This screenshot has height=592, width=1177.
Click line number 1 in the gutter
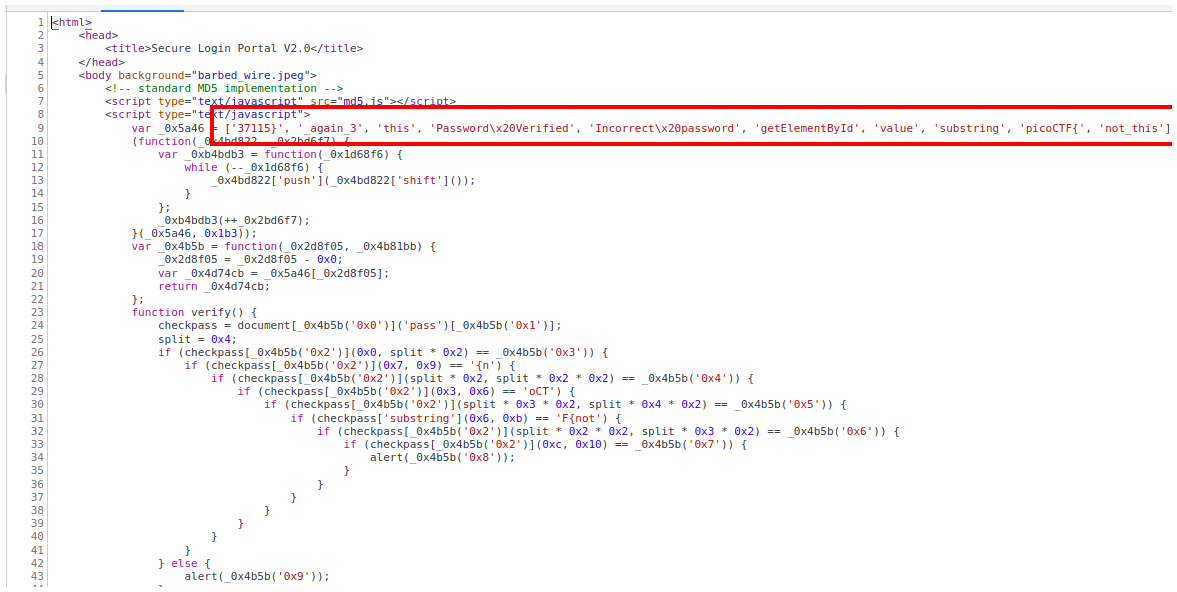coord(39,22)
